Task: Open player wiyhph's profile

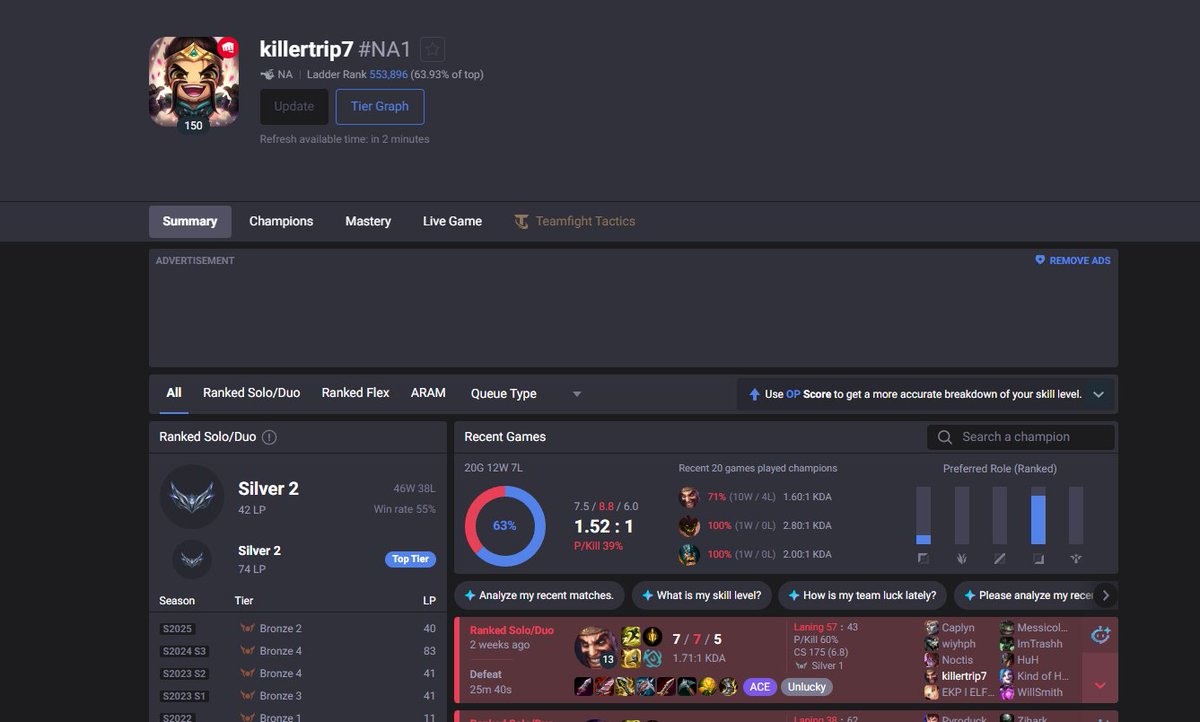Action: pyautogui.click(x=958, y=644)
